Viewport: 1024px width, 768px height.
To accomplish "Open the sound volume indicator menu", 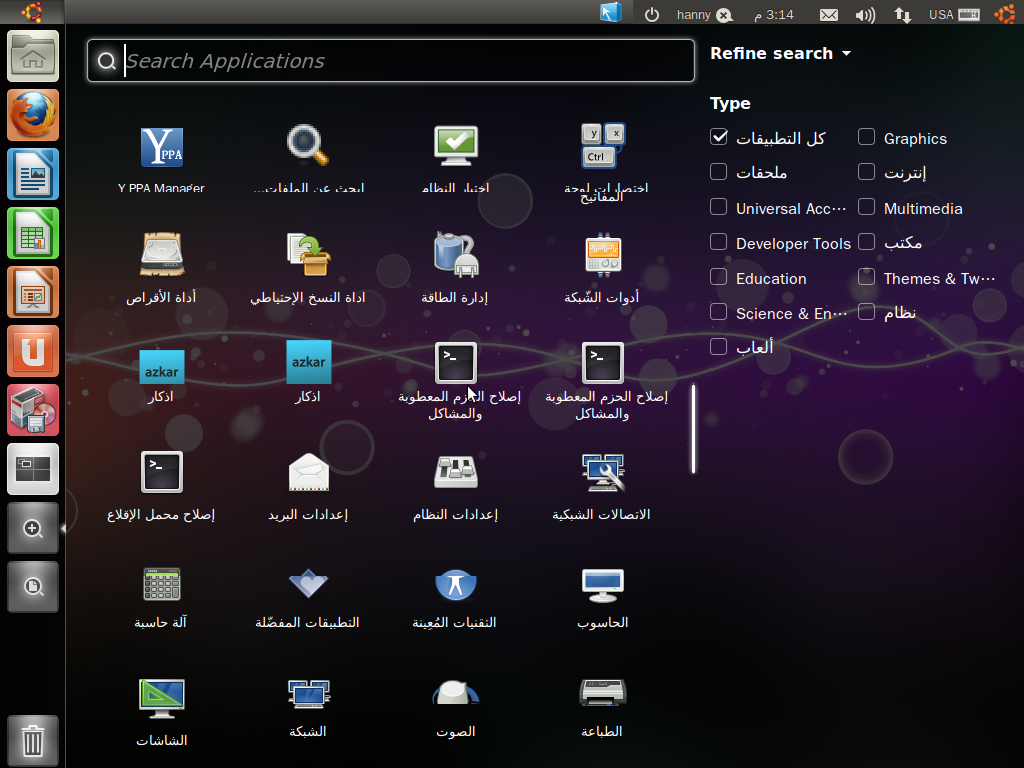I will [866, 14].
